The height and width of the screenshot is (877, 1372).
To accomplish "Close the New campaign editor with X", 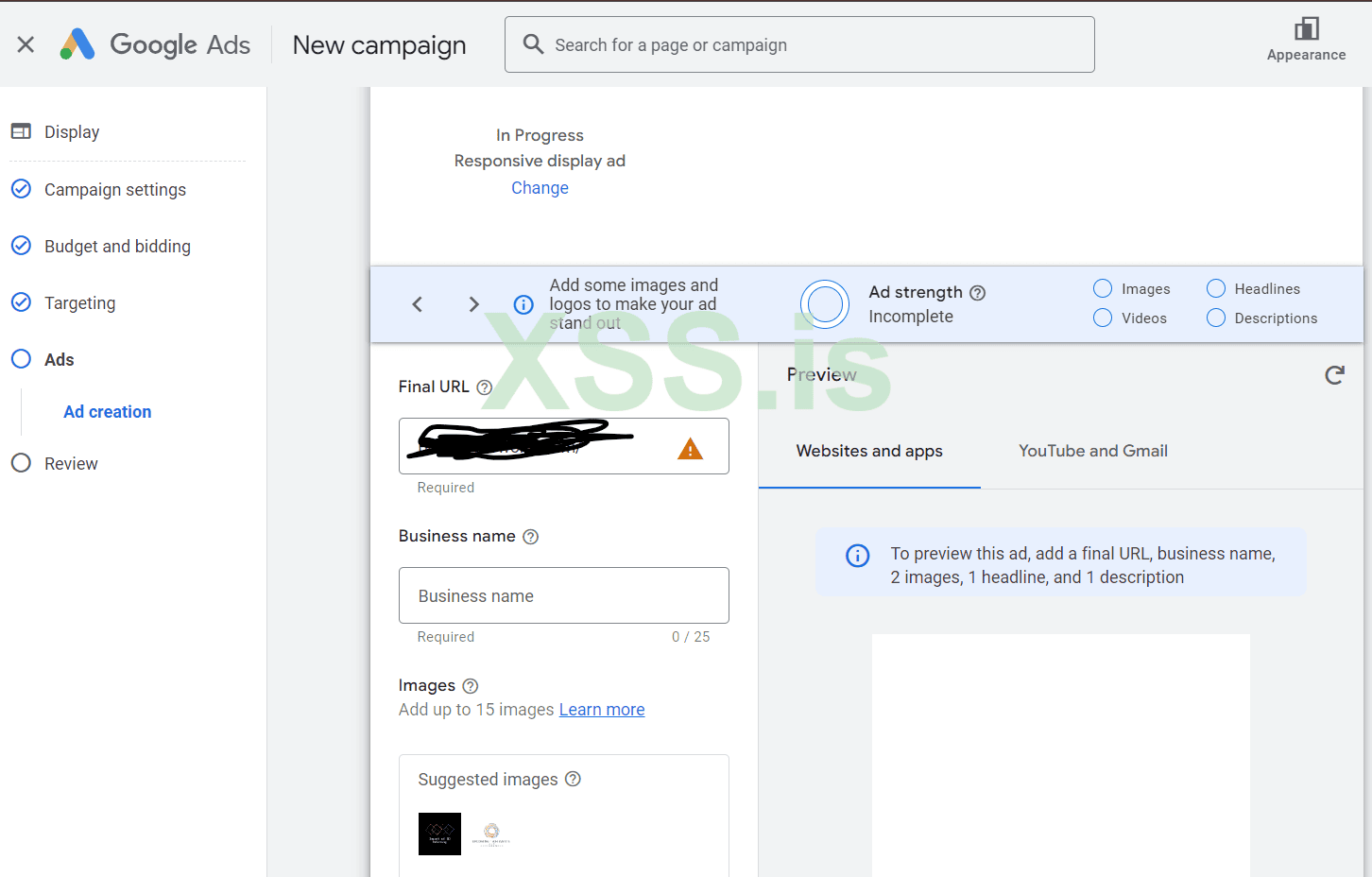I will coord(26,44).
